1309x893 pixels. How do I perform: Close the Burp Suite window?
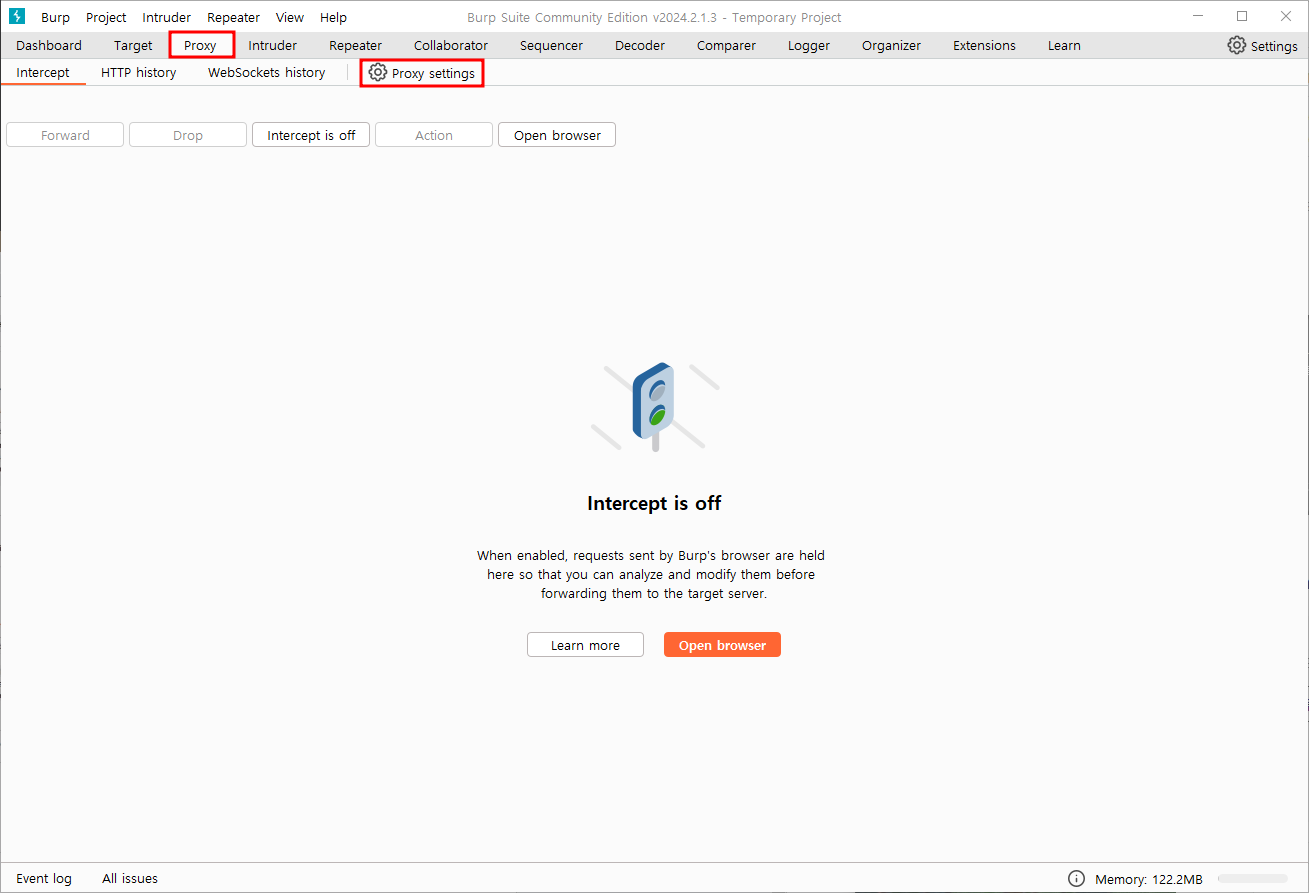click(1286, 16)
